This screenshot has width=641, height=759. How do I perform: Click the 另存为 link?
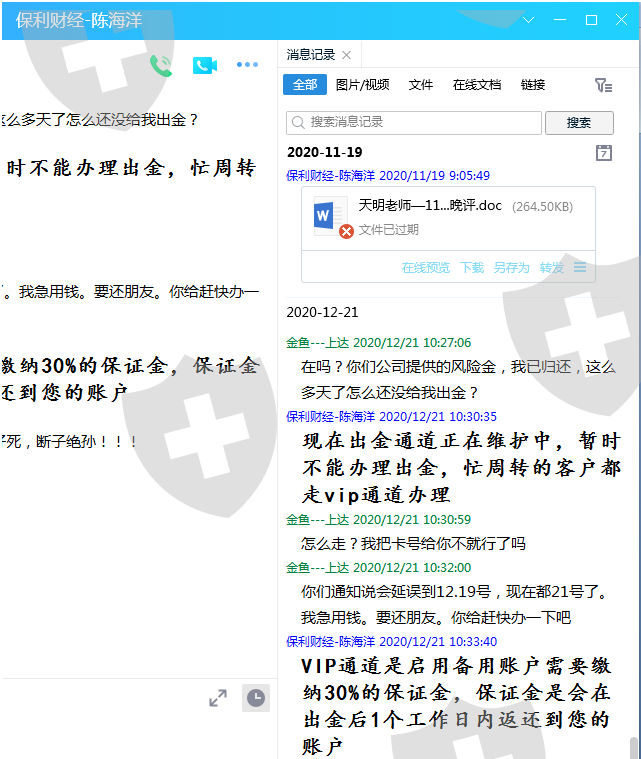click(511, 267)
